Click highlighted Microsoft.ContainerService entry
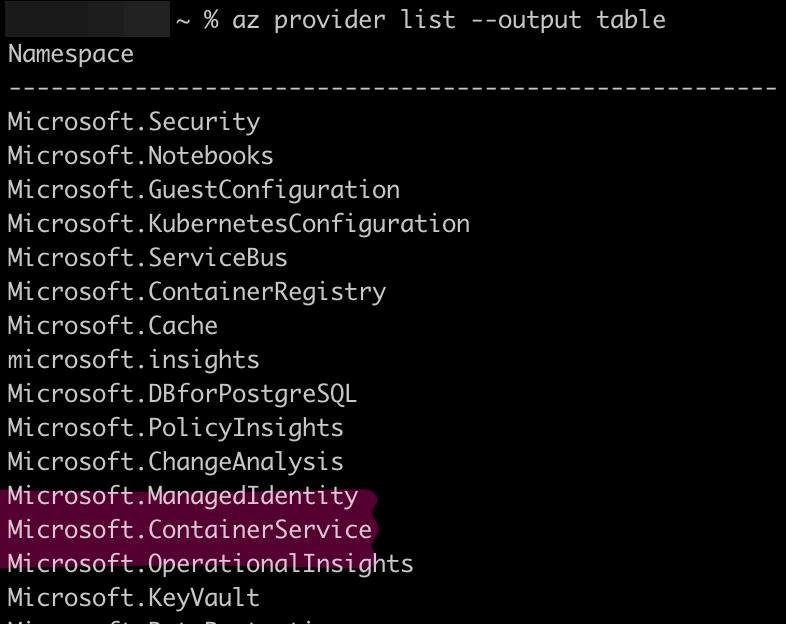Viewport: 786px width, 624px height. pos(189,530)
